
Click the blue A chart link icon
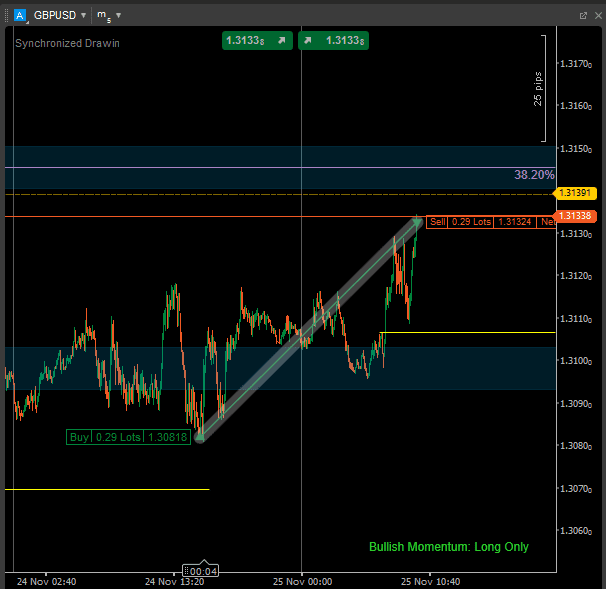click(x=19, y=15)
